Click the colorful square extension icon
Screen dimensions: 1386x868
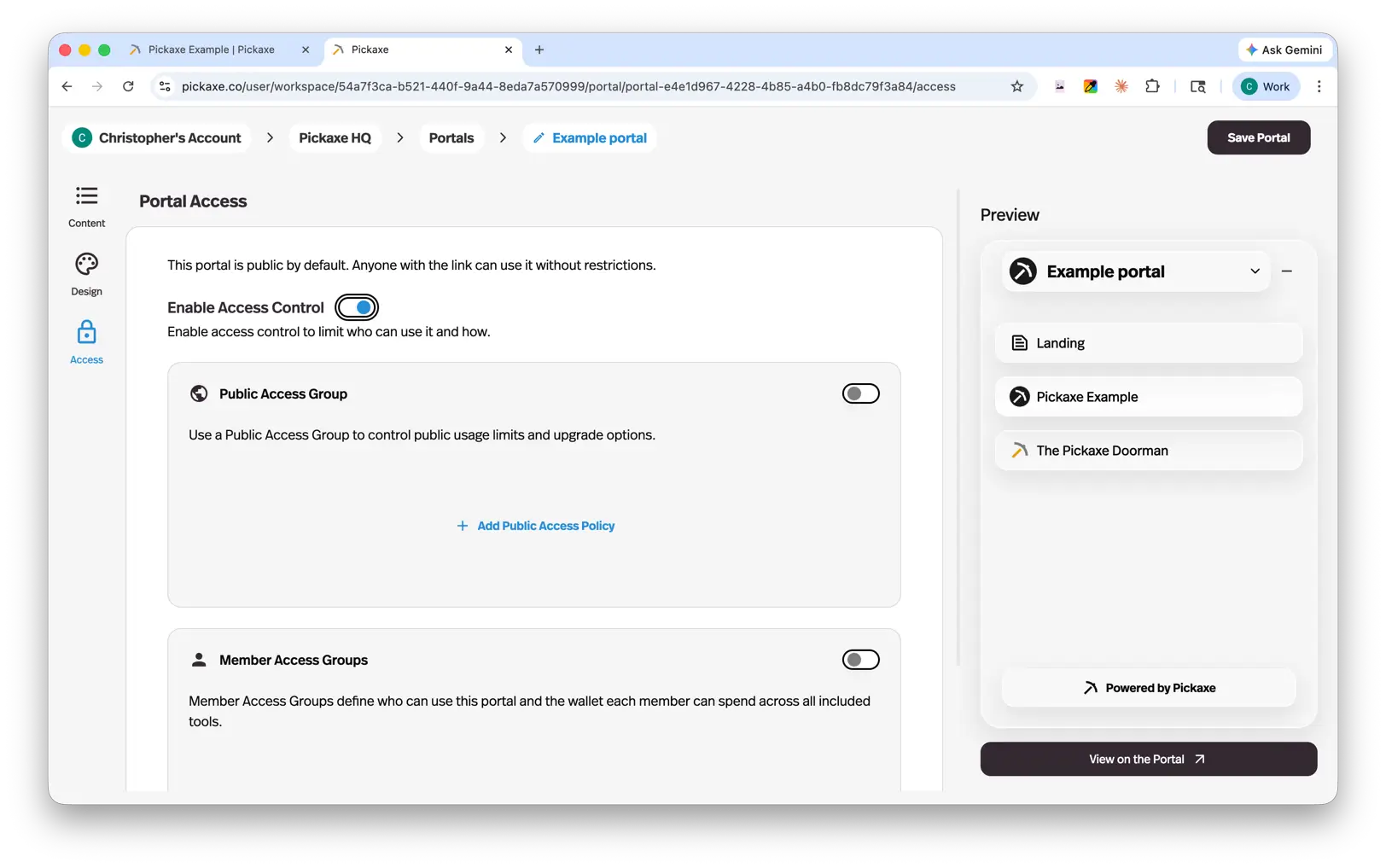click(x=1090, y=86)
